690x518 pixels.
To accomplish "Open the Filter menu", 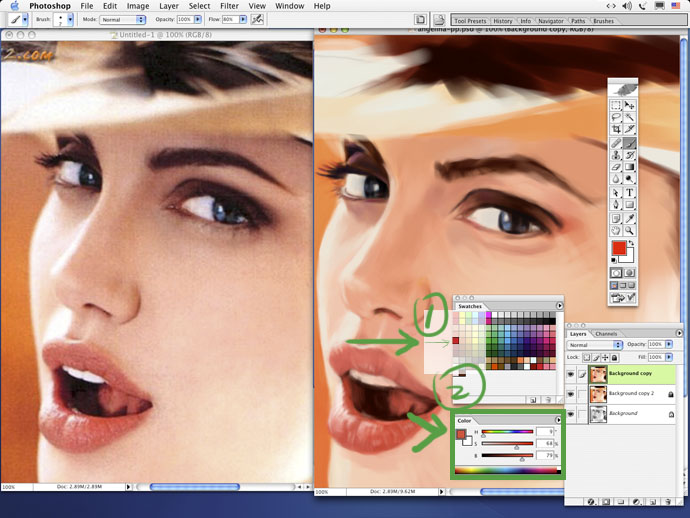I will (229, 6).
